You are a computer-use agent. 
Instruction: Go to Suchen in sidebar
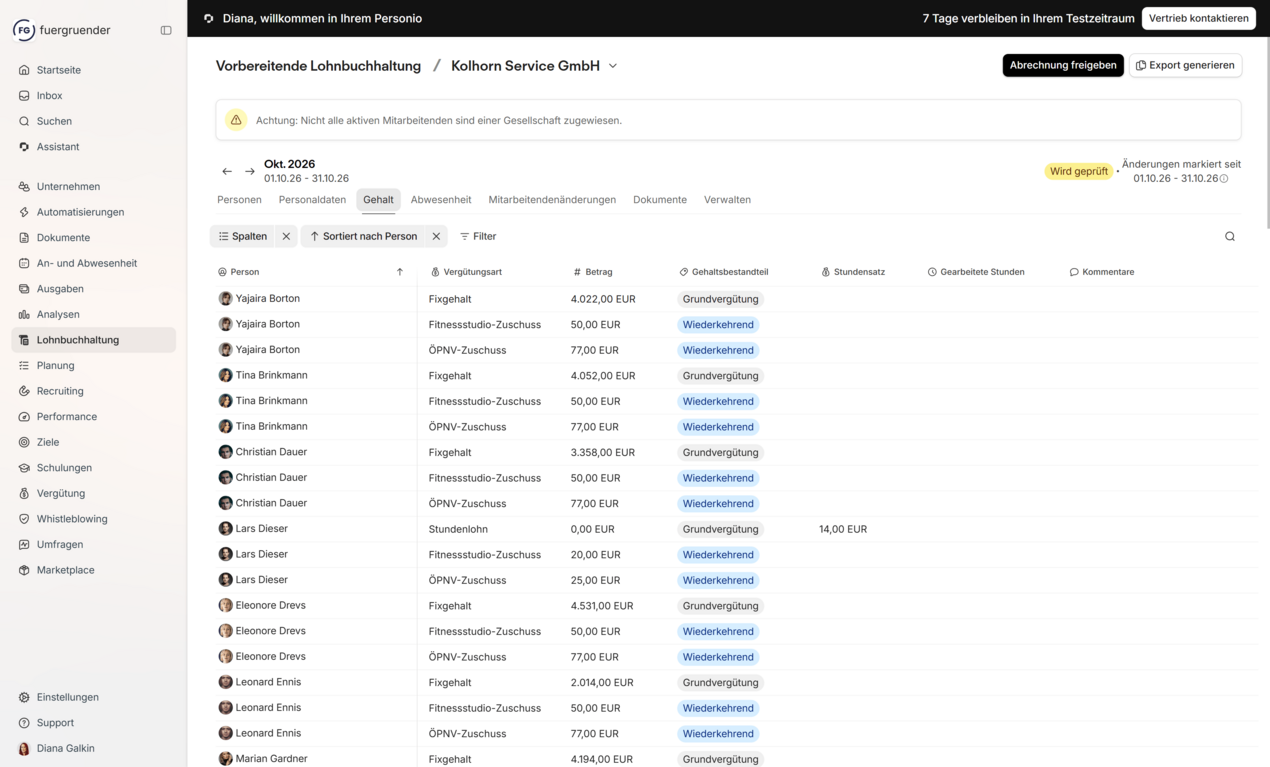click(x=54, y=121)
